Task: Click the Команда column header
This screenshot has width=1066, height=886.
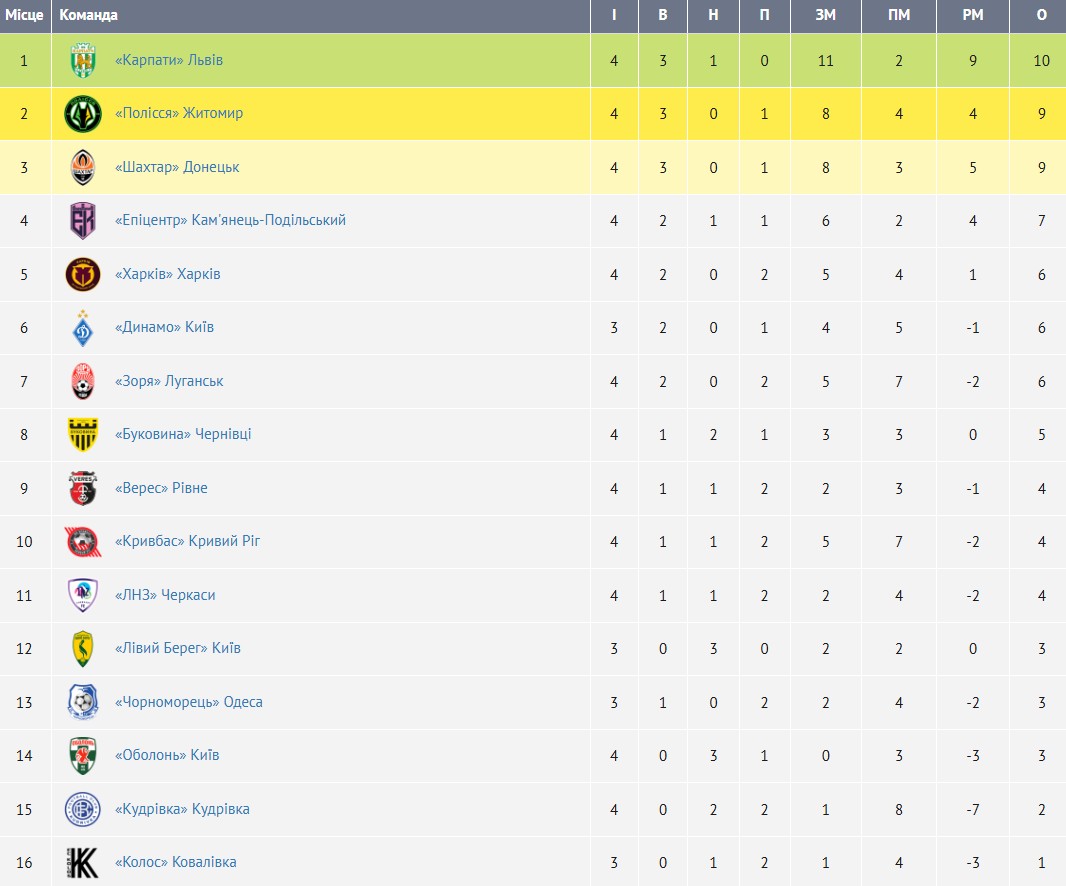Action: (x=88, y=15)
